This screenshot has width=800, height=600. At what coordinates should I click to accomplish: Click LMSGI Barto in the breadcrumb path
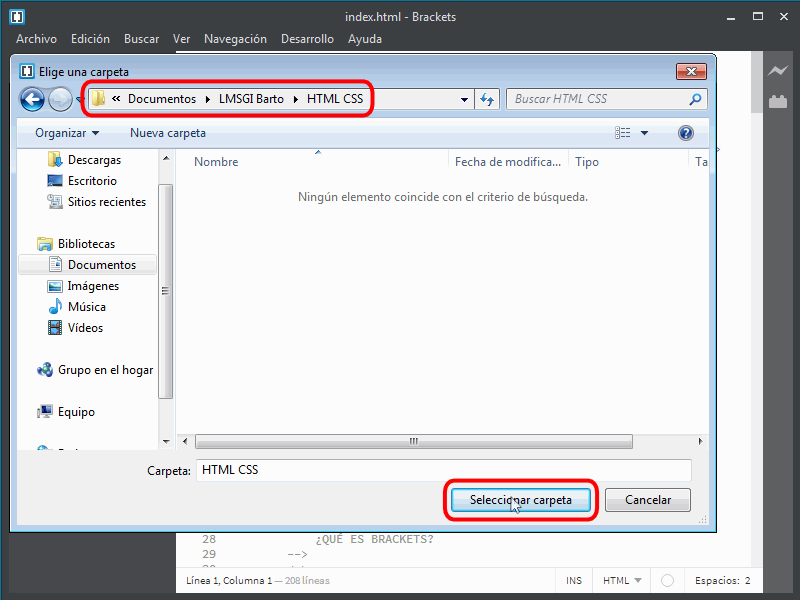coord(251,99)
